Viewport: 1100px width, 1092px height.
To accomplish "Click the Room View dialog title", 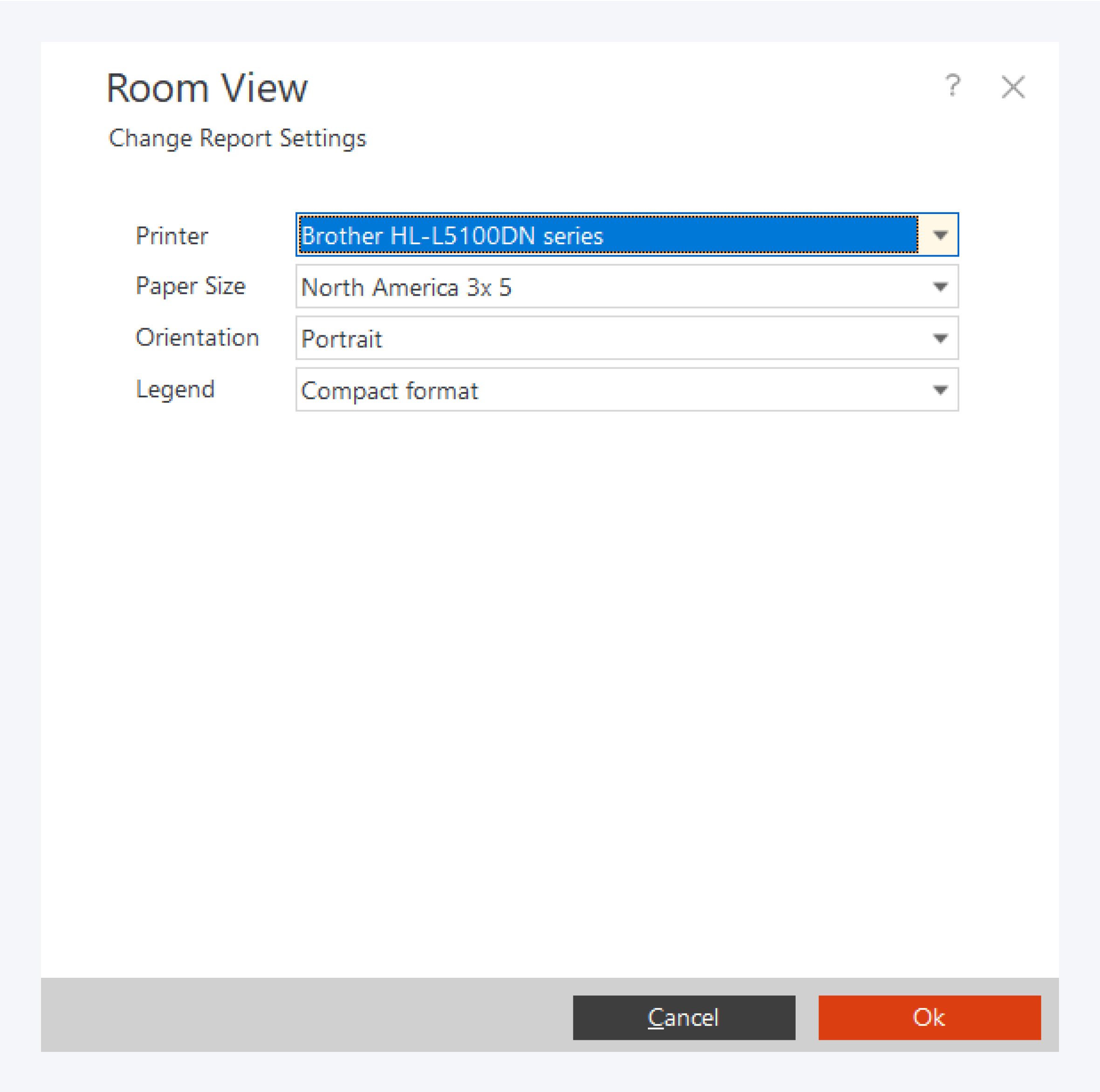I will (207, 88).
